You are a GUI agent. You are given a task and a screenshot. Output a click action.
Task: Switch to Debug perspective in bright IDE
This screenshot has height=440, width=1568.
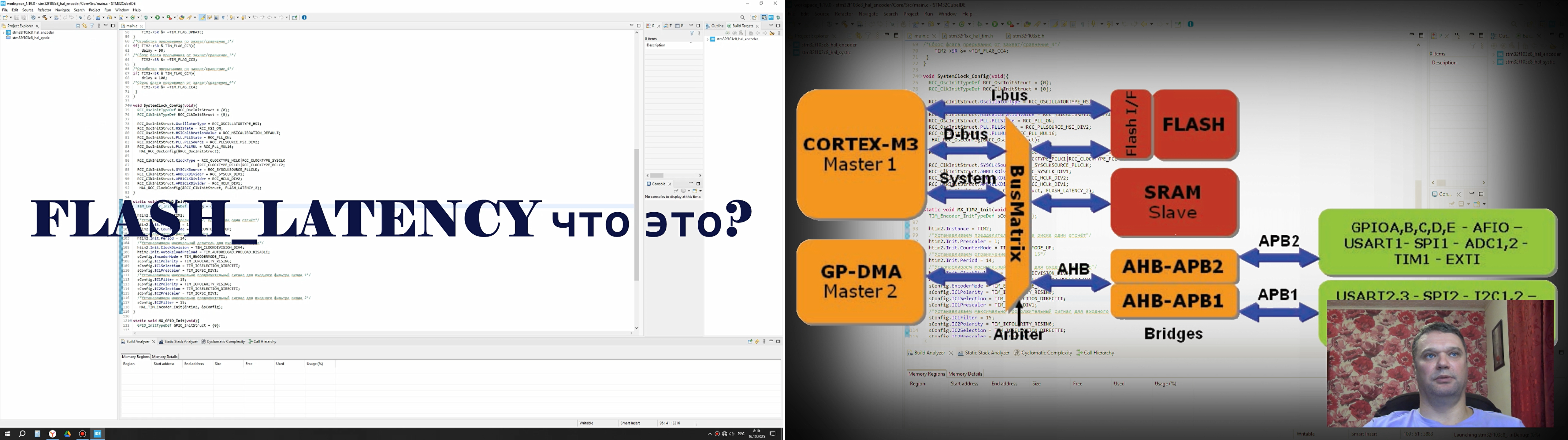pos(778,18)
